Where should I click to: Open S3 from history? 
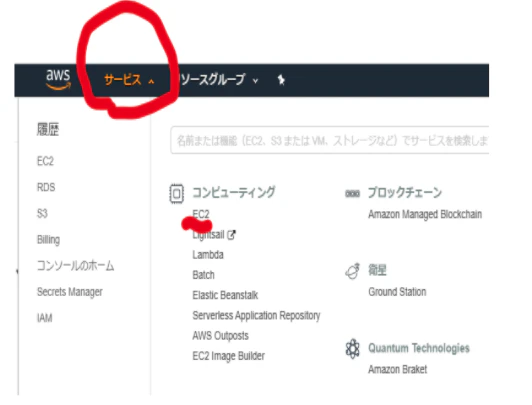(42, 213)
